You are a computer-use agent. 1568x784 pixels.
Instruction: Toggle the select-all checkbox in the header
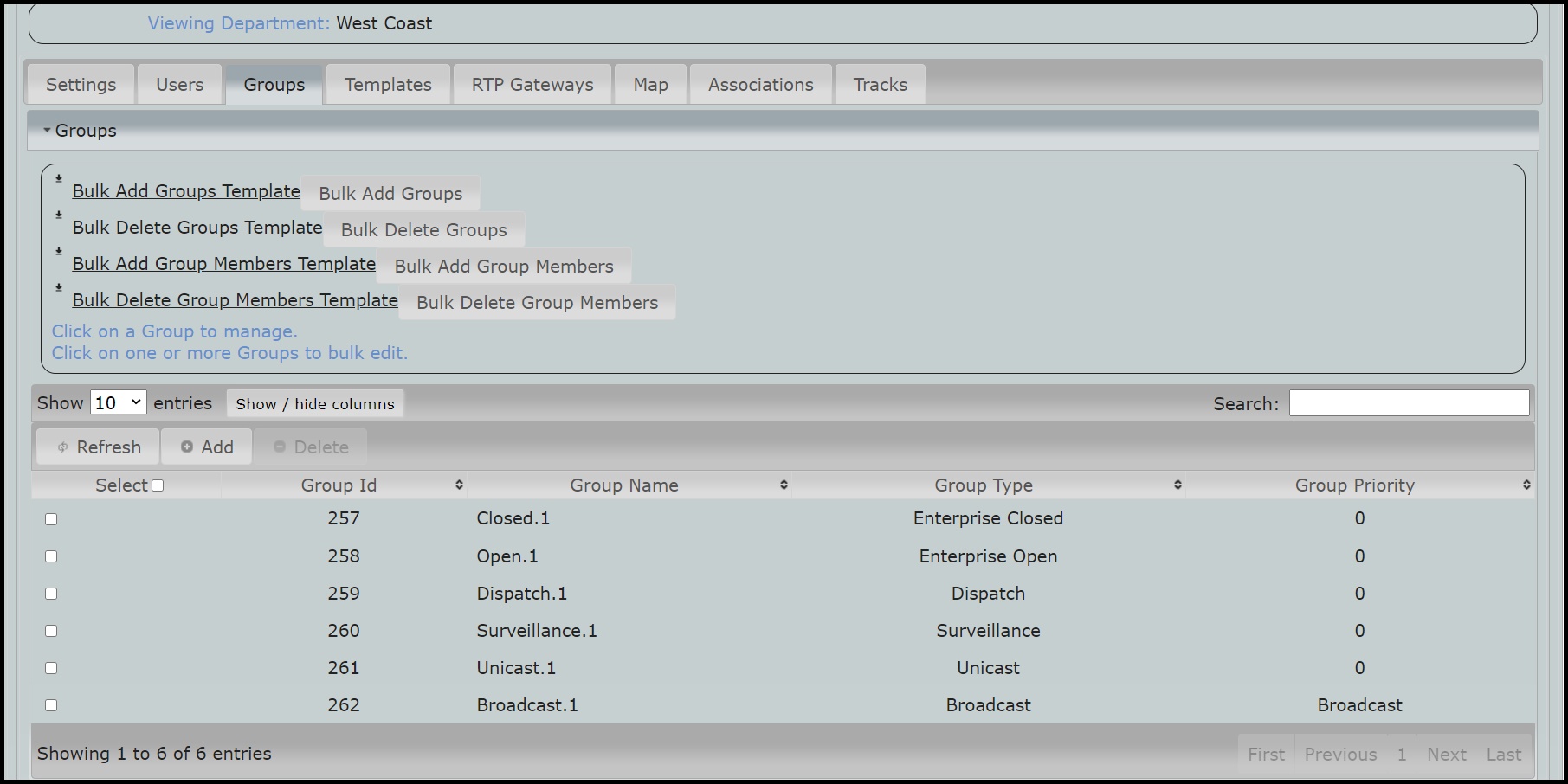click(158, 485)
